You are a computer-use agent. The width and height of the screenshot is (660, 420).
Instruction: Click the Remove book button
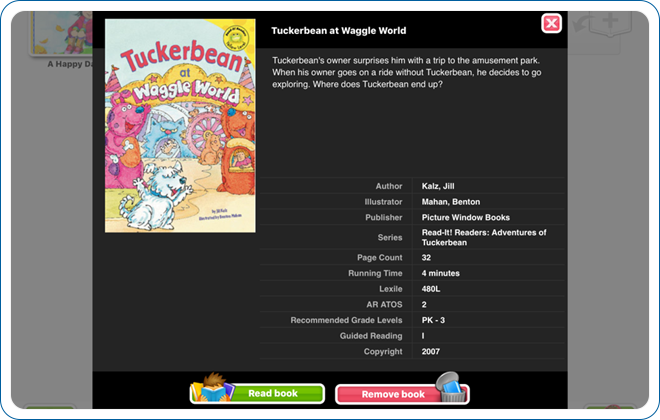[402, 394]
